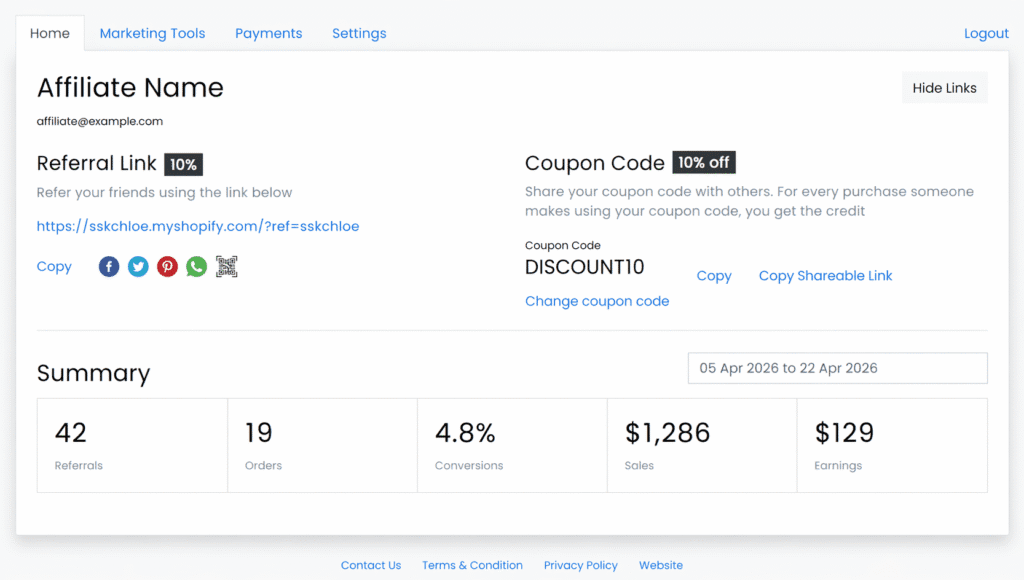Share referral link on Twitter

coord(137,266)
